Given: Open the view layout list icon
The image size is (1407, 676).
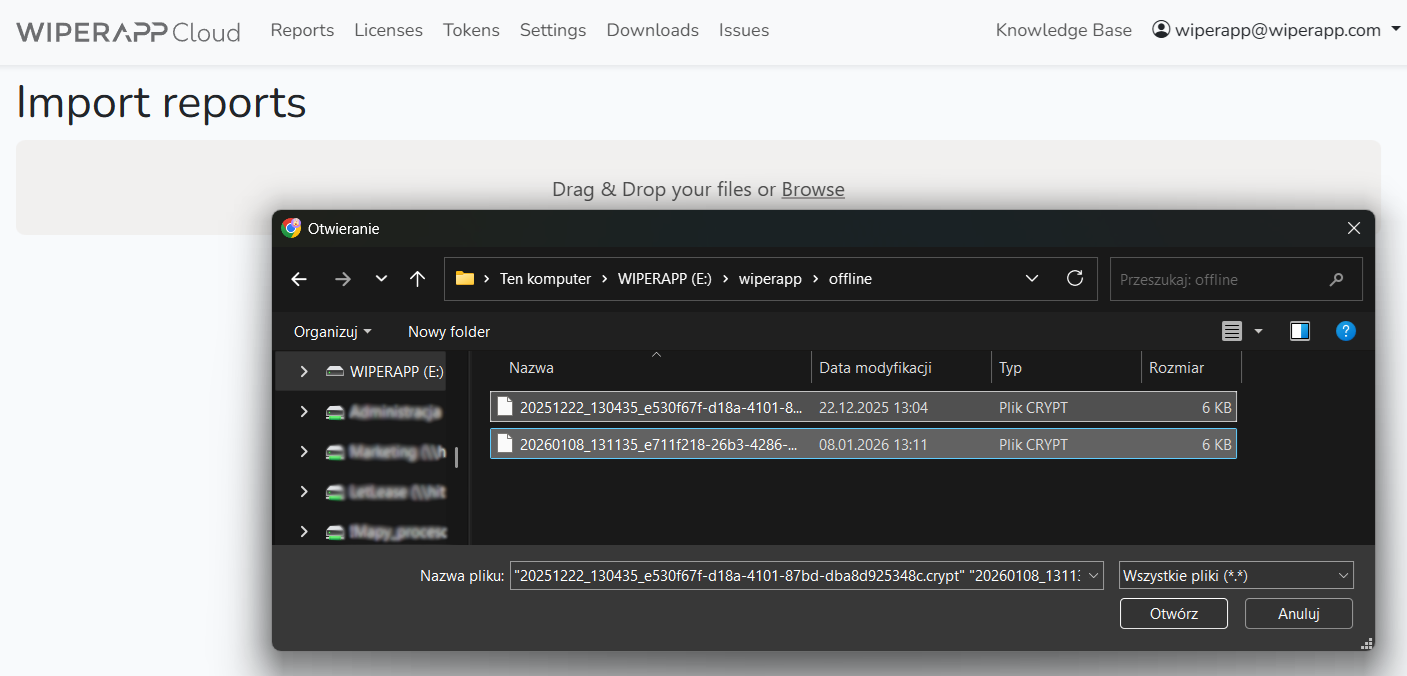Looking at the screenshot, I should (x=1232, y=331).
